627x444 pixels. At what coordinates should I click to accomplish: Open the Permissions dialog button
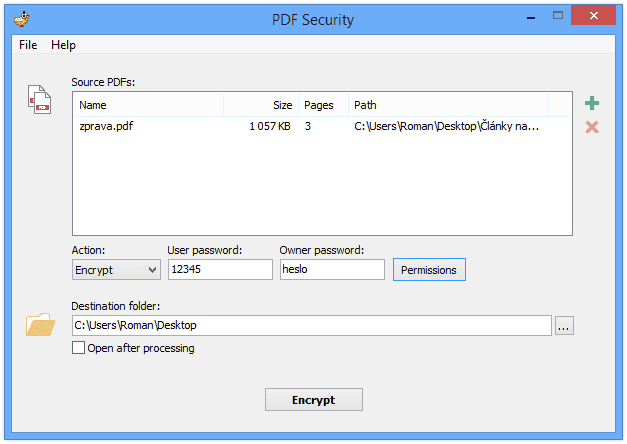coord(429,270)
